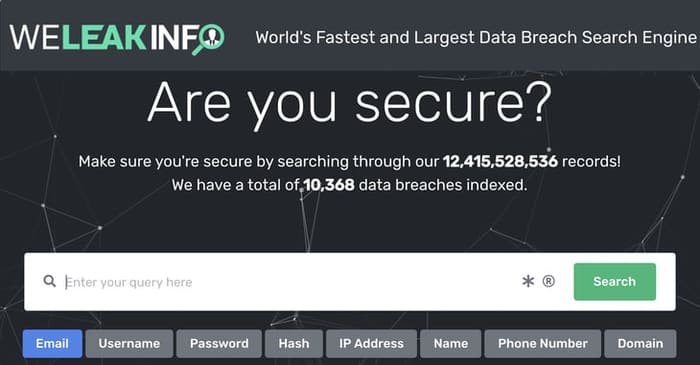This screenshot has height=365, width=700.
Task: Select the IP Address search type
Action: (371, 344)
